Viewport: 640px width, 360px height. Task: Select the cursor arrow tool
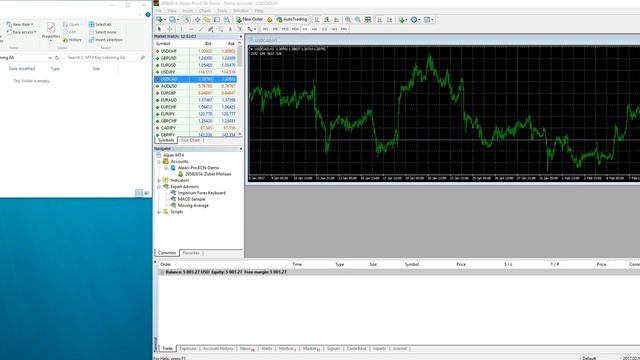pos(160,29)
